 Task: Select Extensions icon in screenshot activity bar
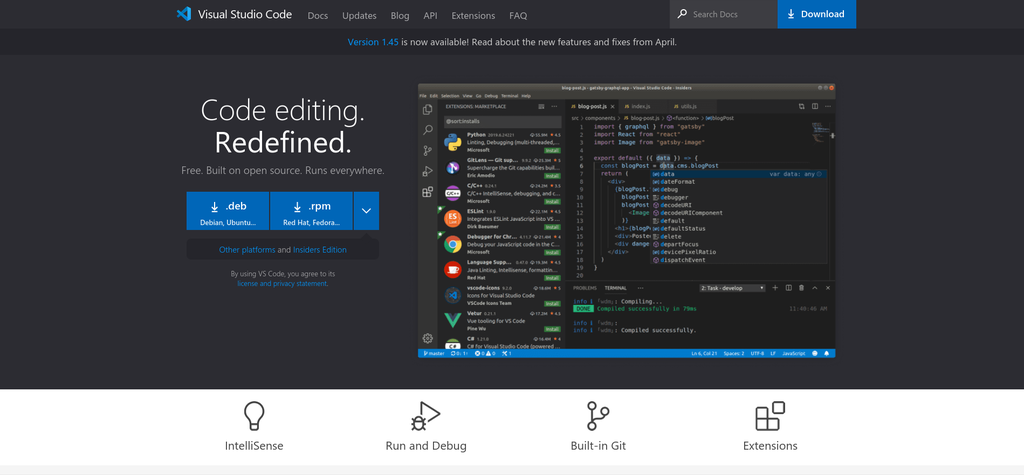[x=428, y=191]
